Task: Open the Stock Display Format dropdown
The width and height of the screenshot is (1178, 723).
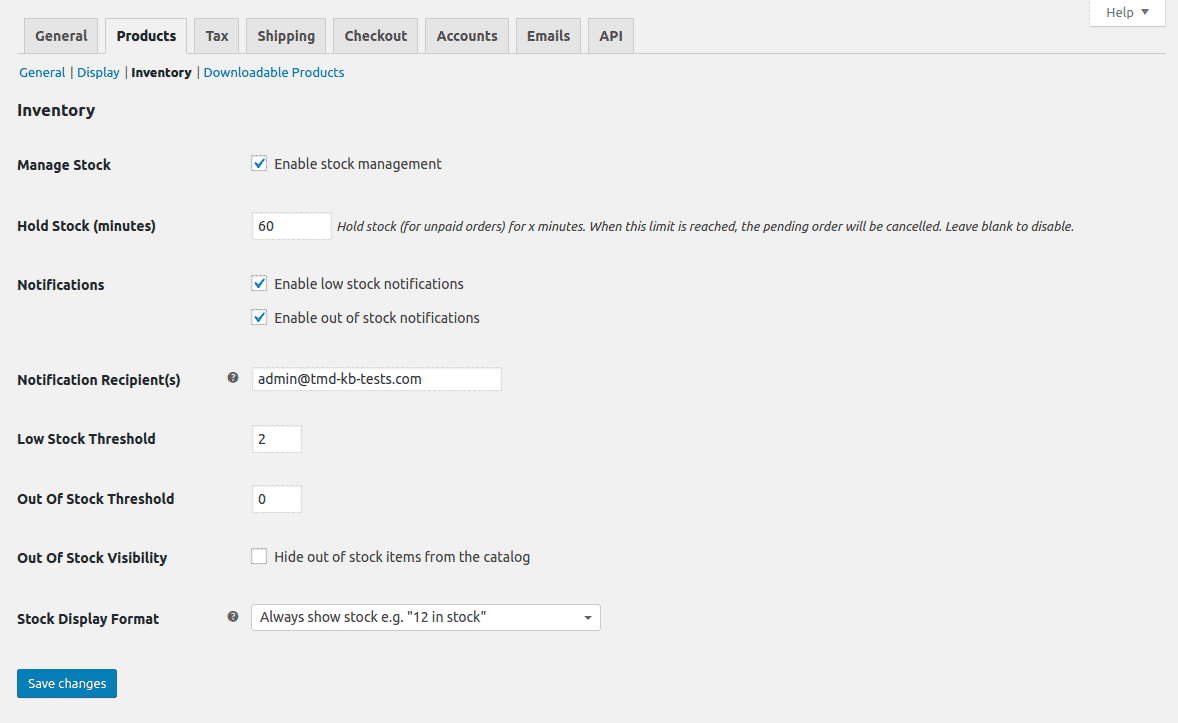Action: point(425,617)
